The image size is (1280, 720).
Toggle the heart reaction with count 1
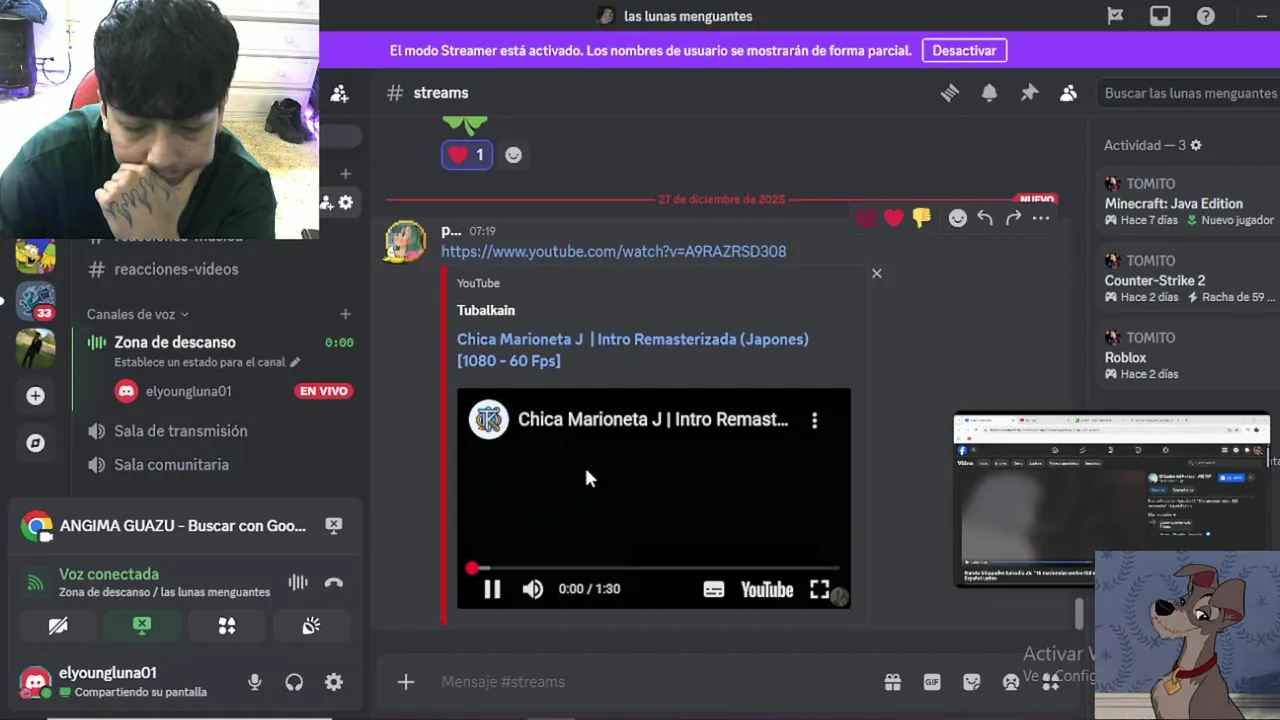pos(467,155)
